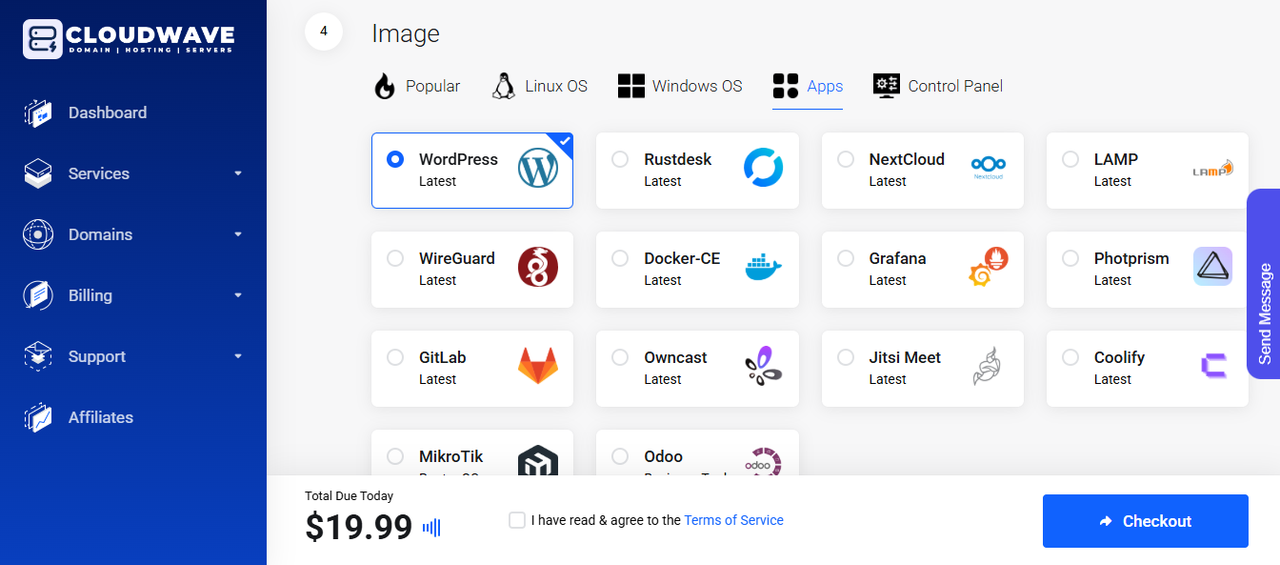Select the Grafana radio button

coord(846,258)
